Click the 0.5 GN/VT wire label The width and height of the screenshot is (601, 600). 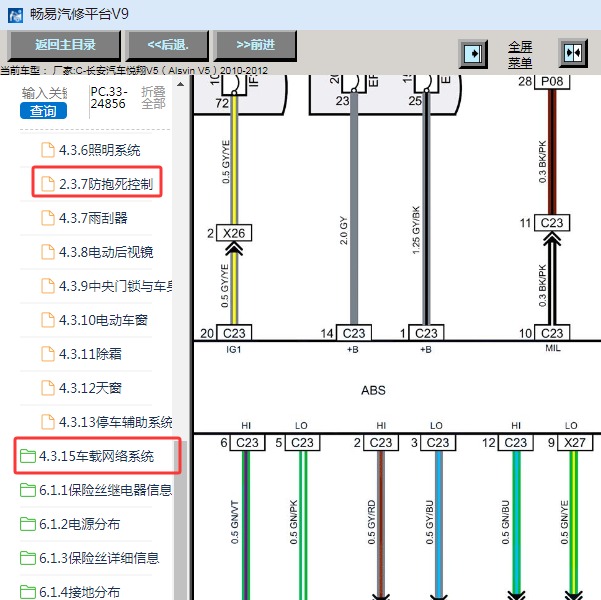(x=235, y=522)
